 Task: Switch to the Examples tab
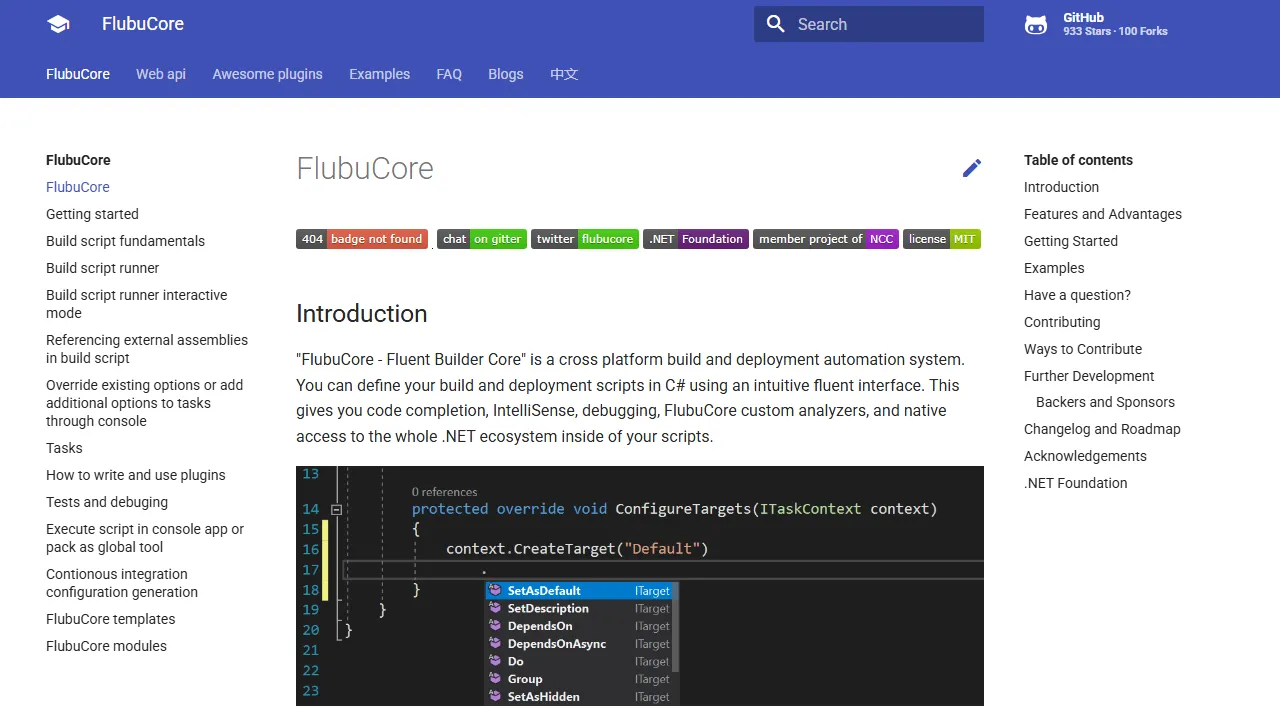click(379, 74)
